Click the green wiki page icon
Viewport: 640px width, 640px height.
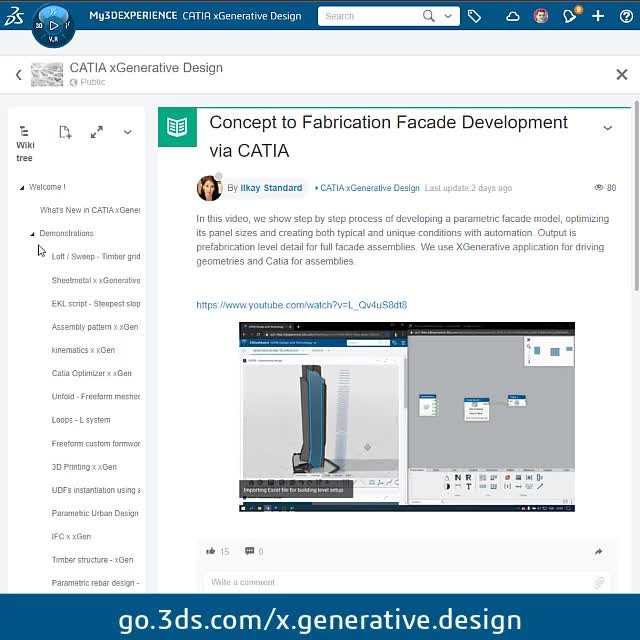click(x=177, y=127)
